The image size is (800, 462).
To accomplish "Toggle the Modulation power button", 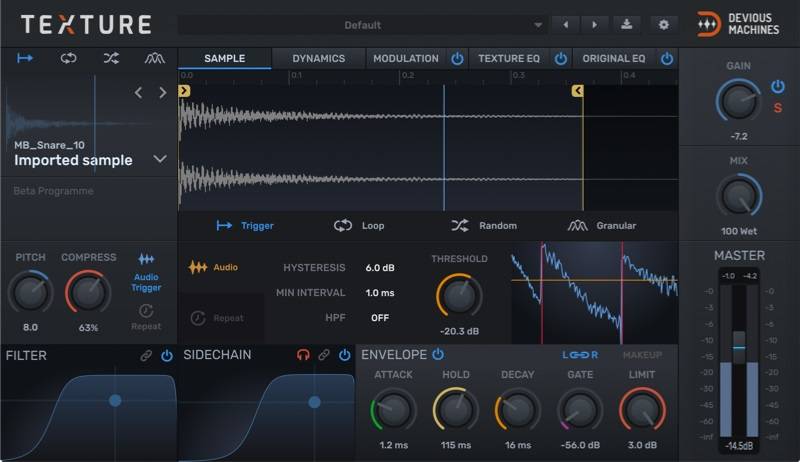I will pyautogui.click(x=457, y=59).
